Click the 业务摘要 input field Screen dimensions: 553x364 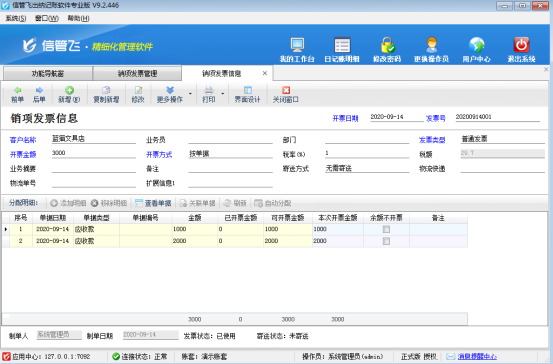point(94,169)
